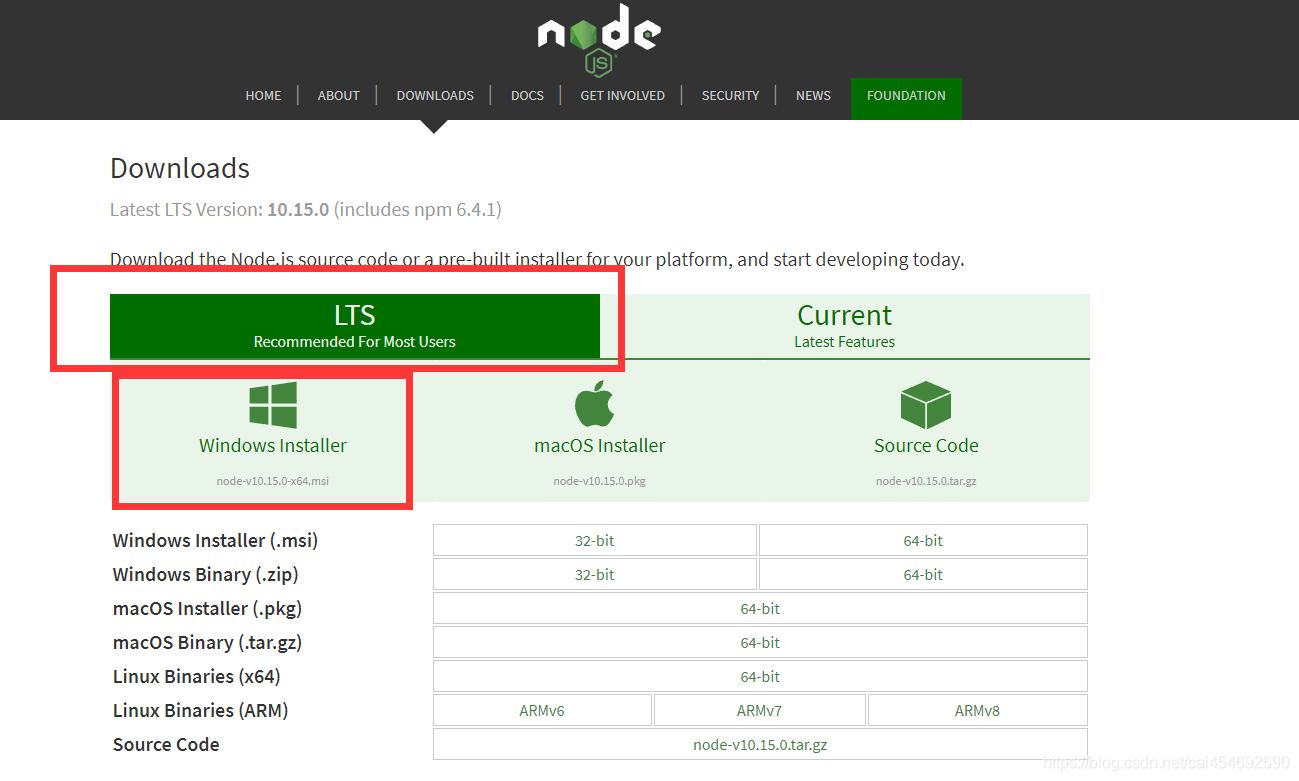The height and width of the screenshot is (781, 1299).
Task: Click the Windows Installer link text
Action: [x=273, y=445]
